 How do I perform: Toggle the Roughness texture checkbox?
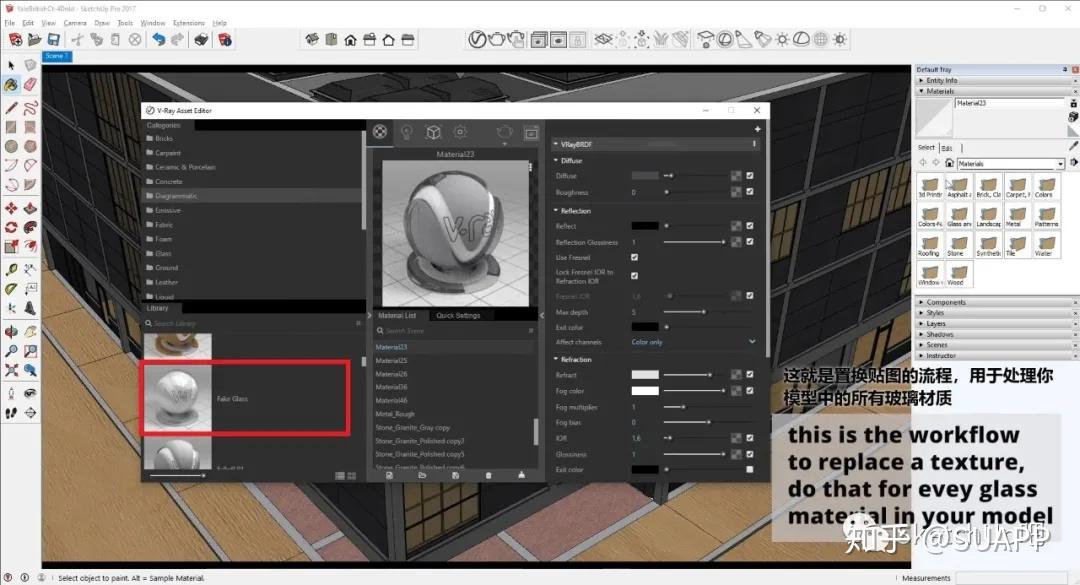[749, 192]
